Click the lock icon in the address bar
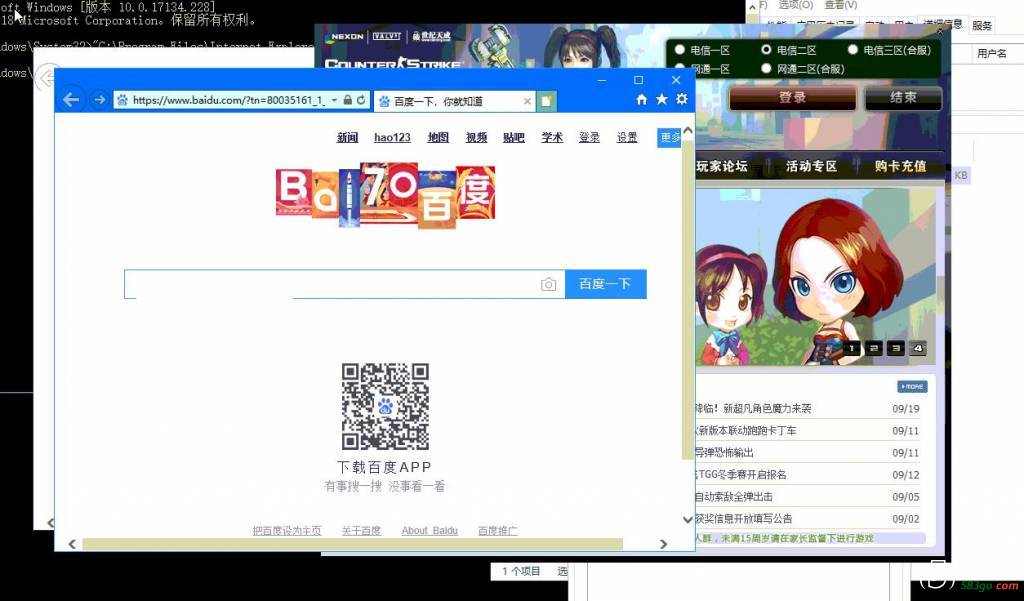This screenshot has width=1024, height=601. point(347,100)
